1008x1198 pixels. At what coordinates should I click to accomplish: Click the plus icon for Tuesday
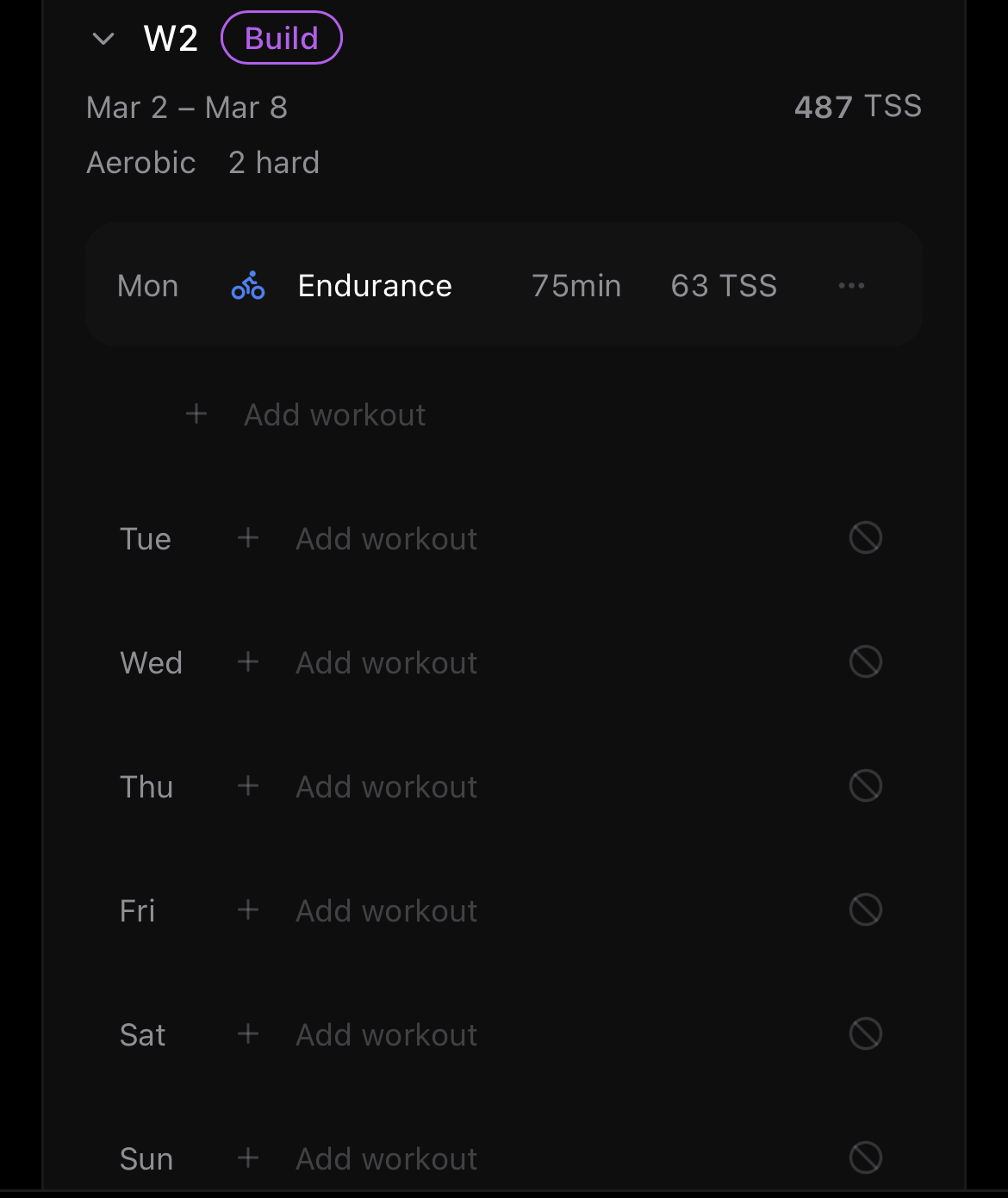click(248, 538)
